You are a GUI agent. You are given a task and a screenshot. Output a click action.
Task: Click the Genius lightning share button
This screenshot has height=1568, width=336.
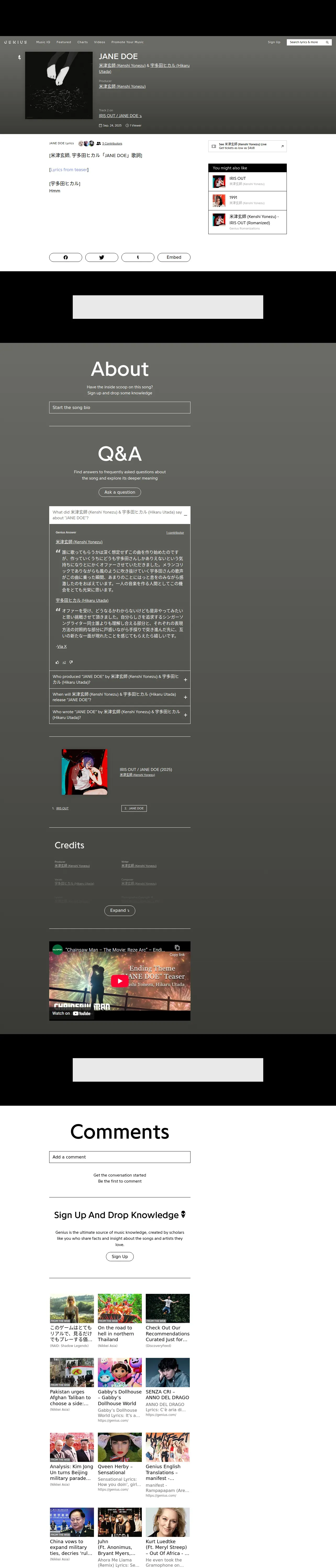tap(138, 257)
